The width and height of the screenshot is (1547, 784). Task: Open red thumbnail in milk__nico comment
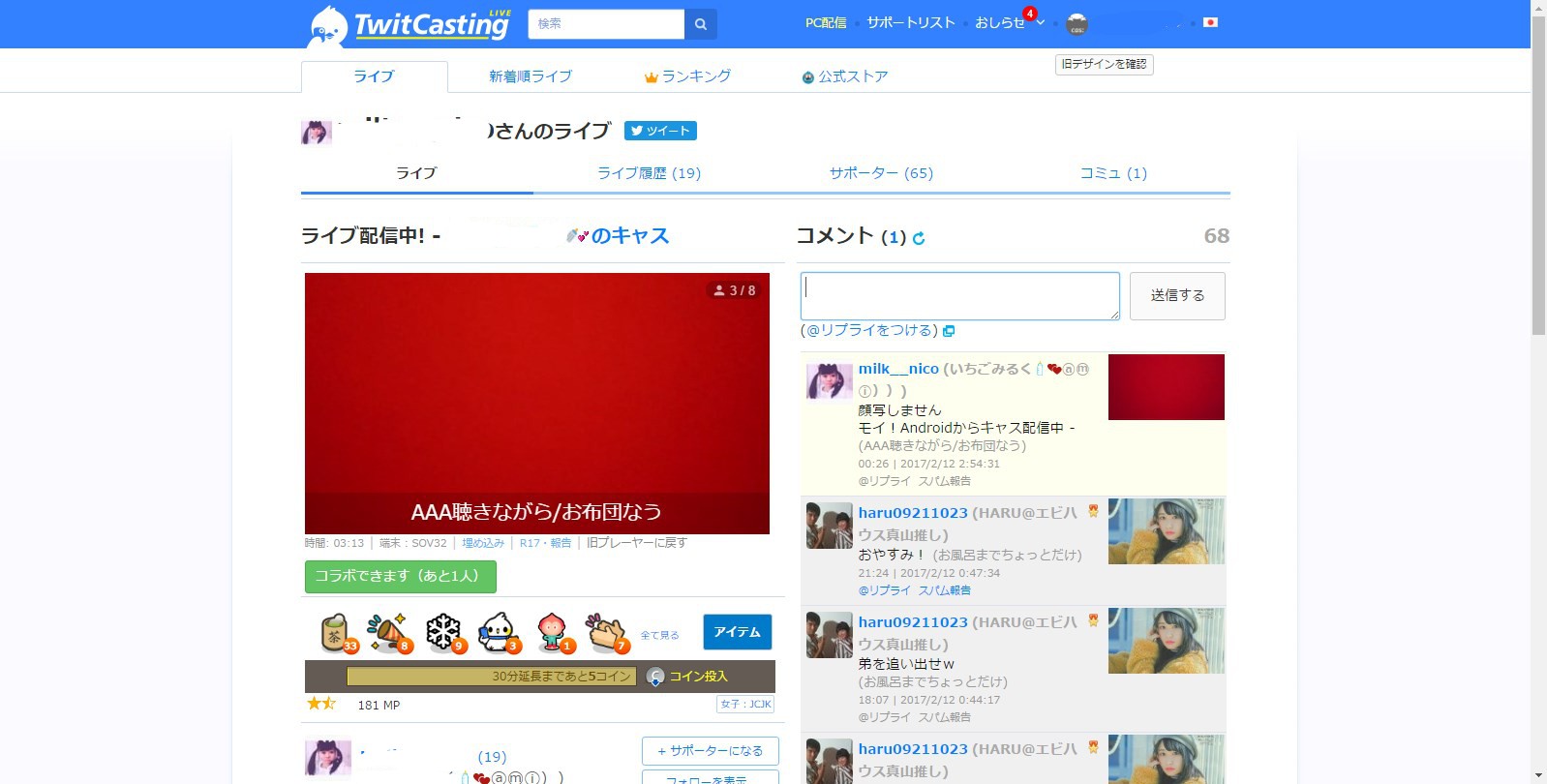(x=1167, y=387)
